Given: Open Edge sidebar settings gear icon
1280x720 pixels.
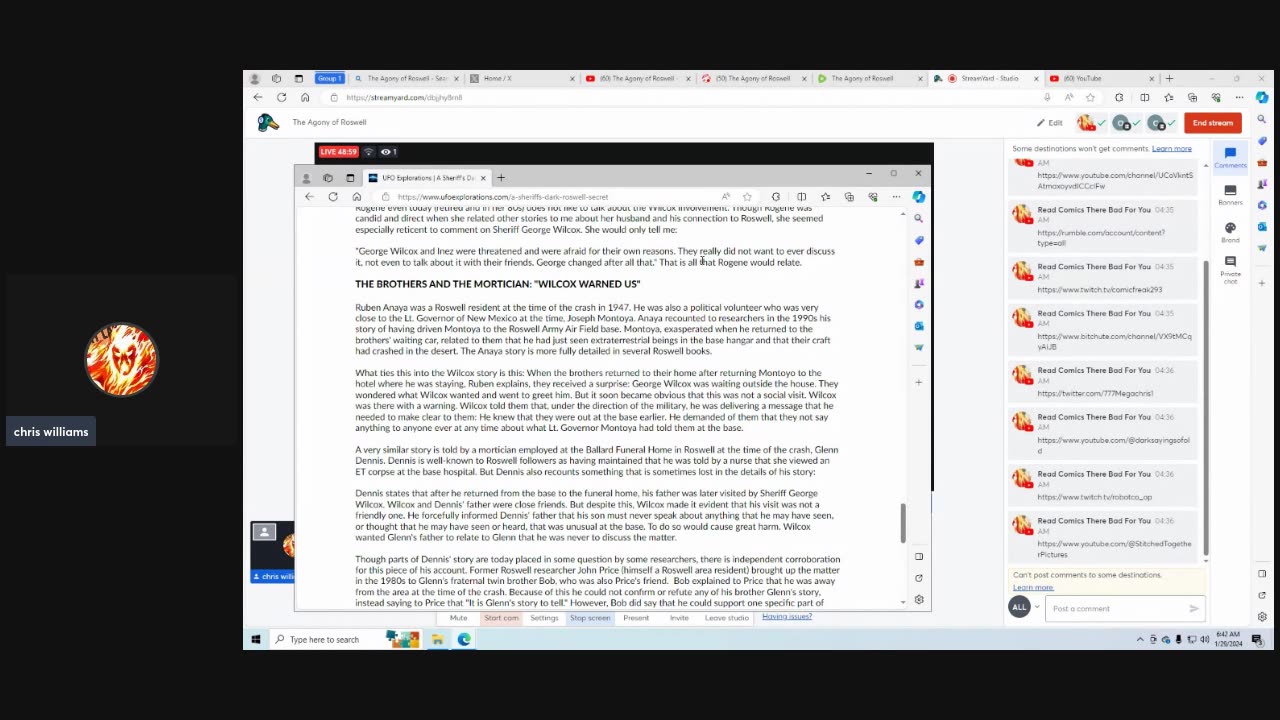Looking at the screenshot, I should point(1262,617).
